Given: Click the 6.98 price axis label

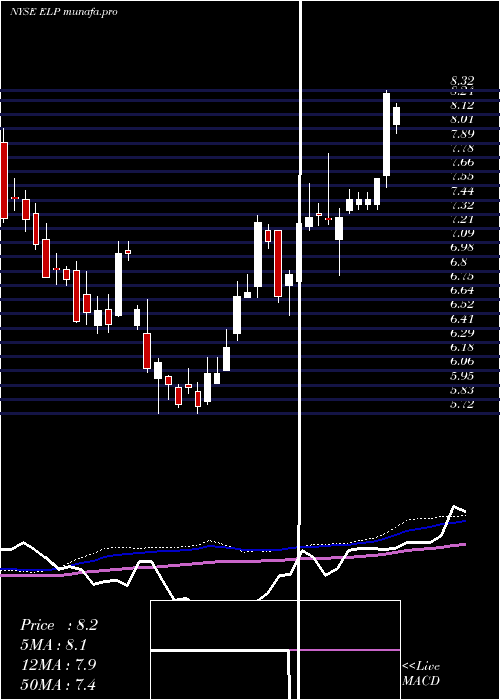Looking at the screenshot, I should (x=462, y=247).
